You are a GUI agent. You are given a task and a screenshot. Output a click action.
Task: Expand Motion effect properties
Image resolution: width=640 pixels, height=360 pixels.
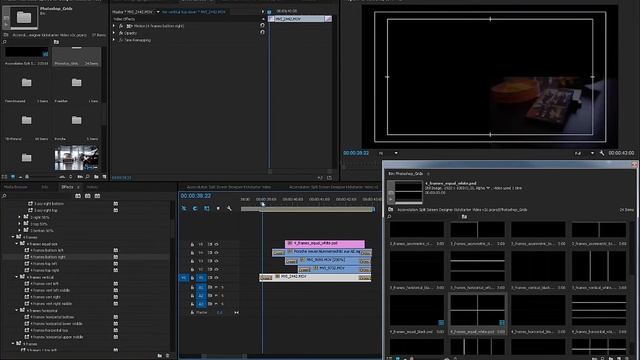pos(114,26)
